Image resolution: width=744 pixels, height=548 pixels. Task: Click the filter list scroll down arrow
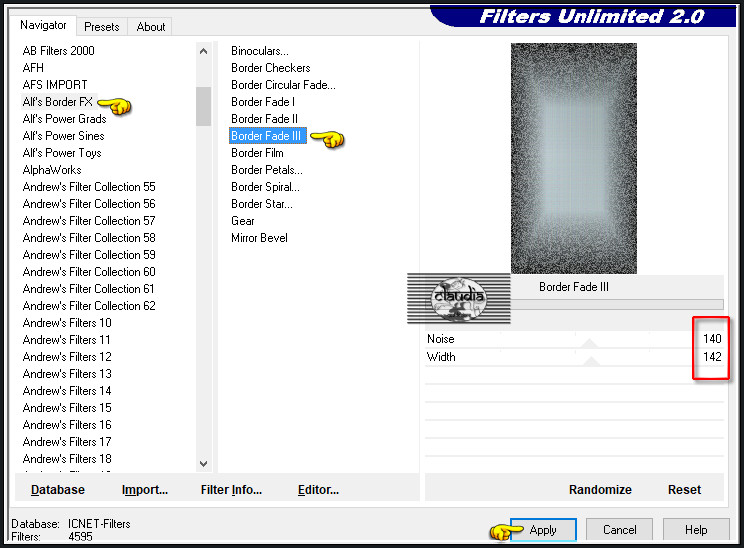[x=204, y=464]
